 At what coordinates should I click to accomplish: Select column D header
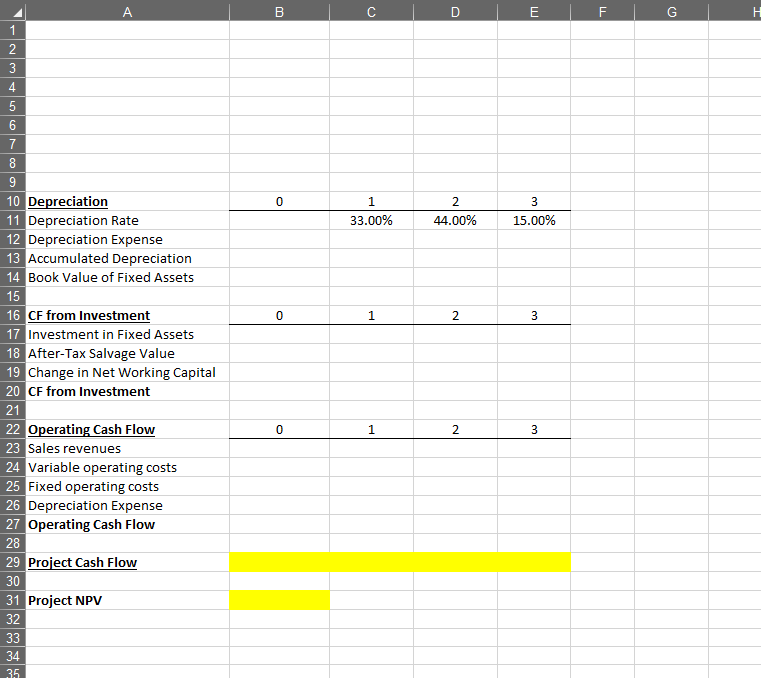455,12
